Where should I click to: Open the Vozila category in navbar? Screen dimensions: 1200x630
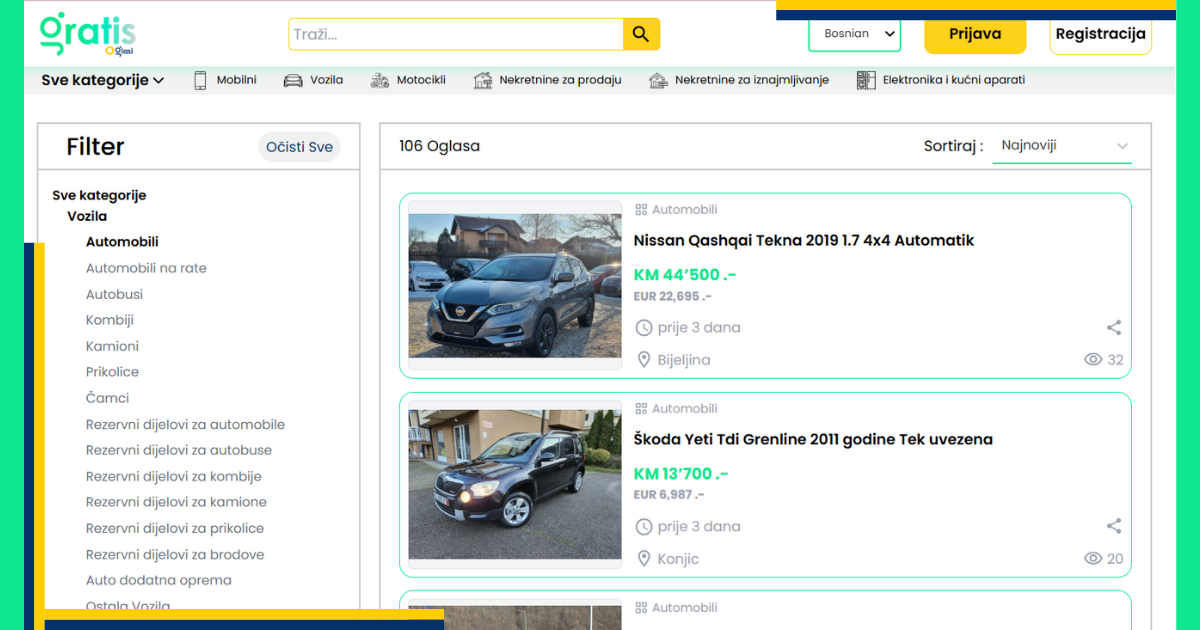[326, 80]
